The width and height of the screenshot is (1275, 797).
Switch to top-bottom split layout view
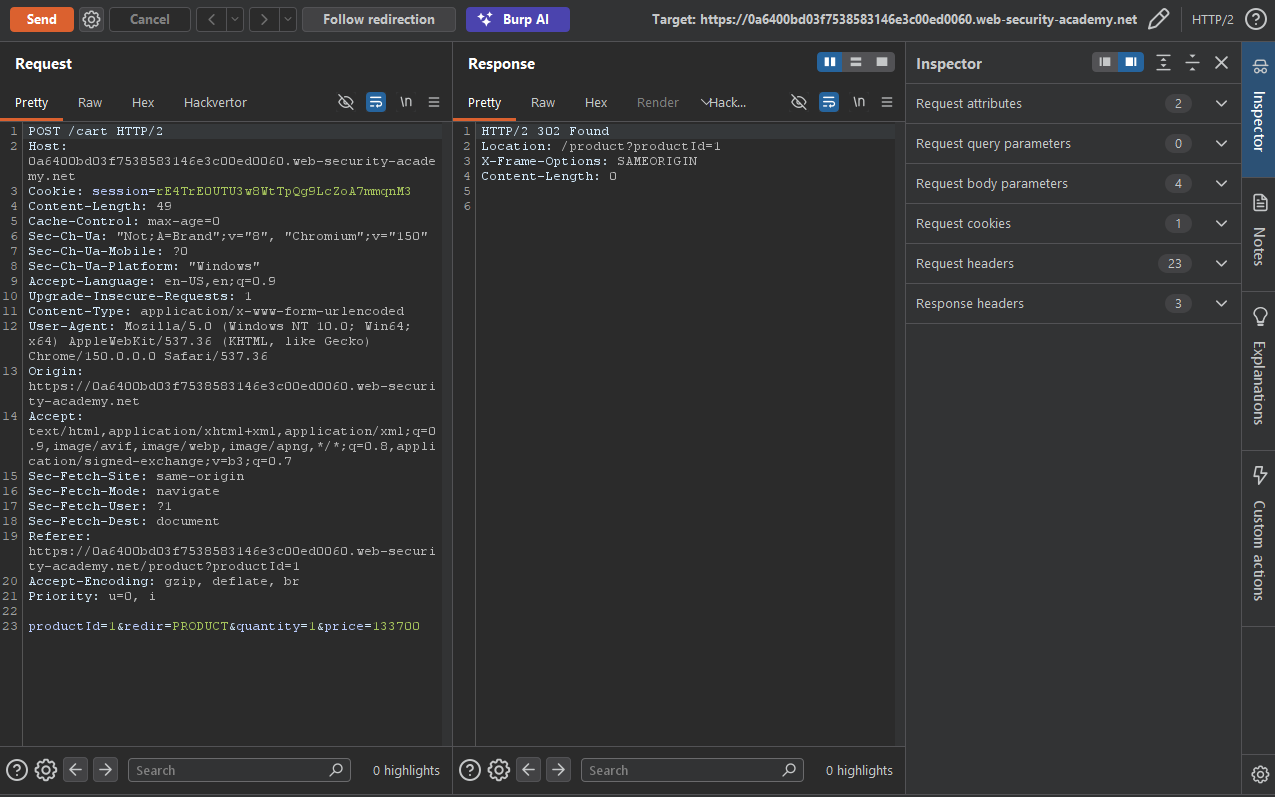pyautogui.click(x=856, y=62)
